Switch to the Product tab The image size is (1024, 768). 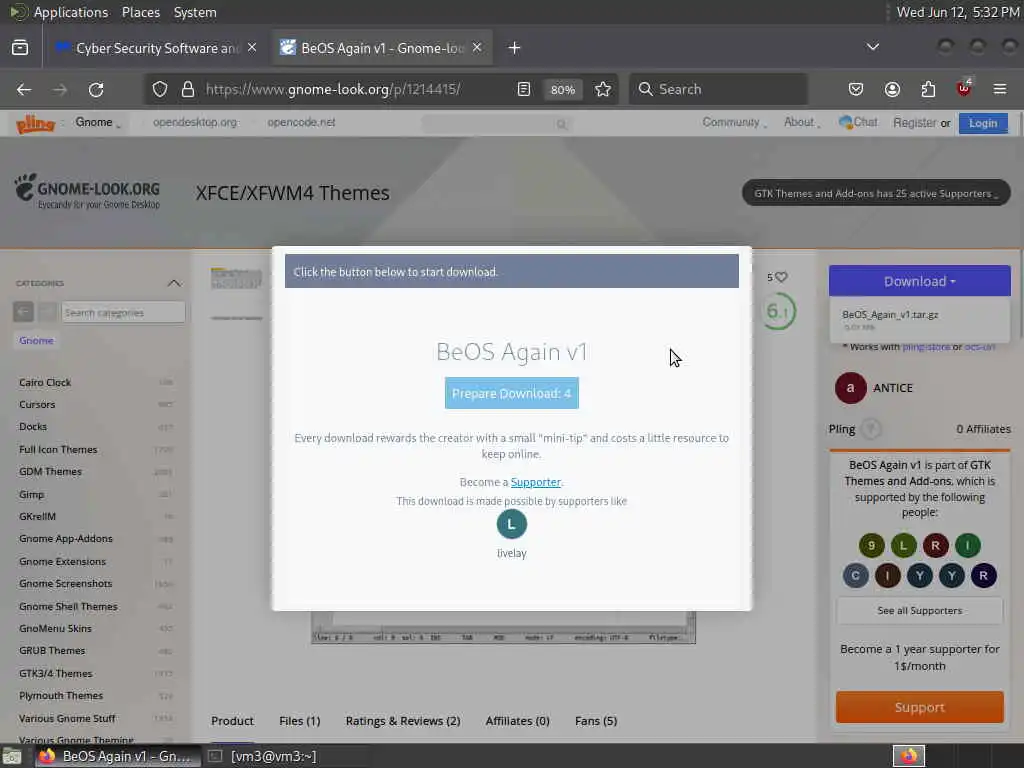tap(232, 721)
